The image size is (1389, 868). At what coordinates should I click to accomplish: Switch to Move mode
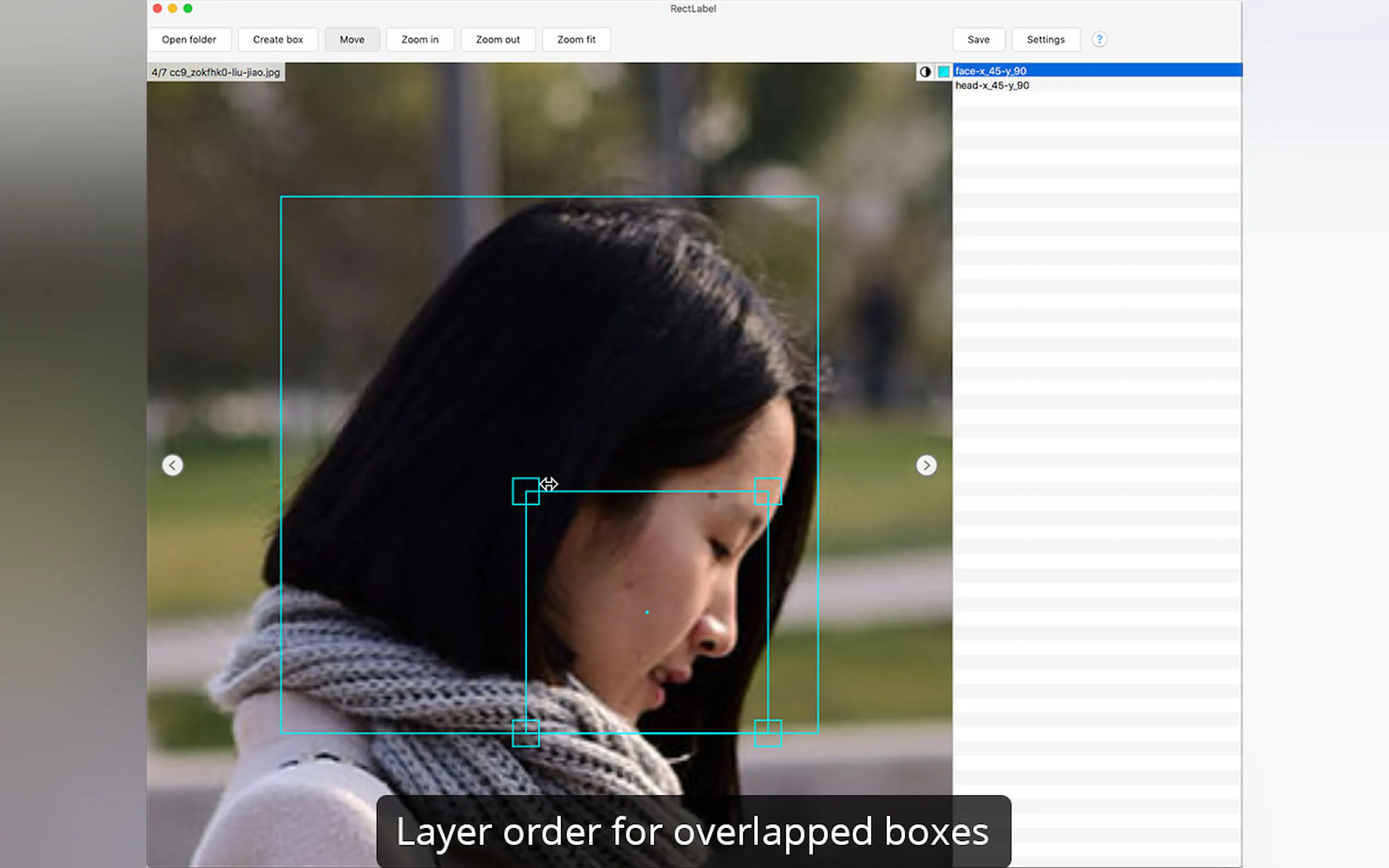pos(352,39)
